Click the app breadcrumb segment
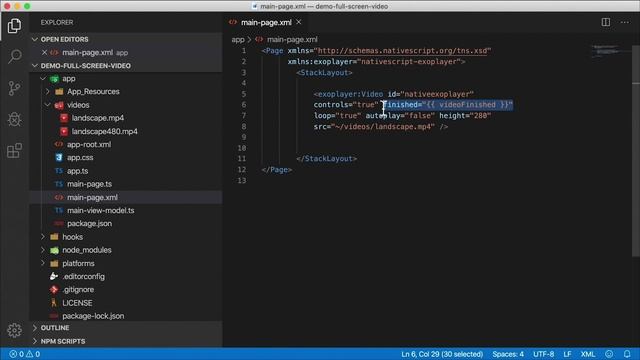640x360 pixels. [x=238, y=40]
